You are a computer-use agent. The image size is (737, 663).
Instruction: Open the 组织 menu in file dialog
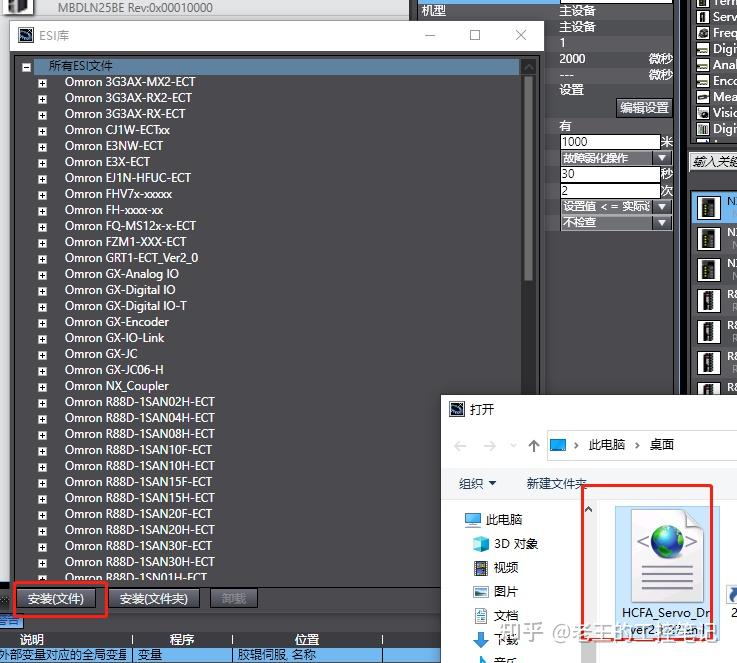point(478,484)
